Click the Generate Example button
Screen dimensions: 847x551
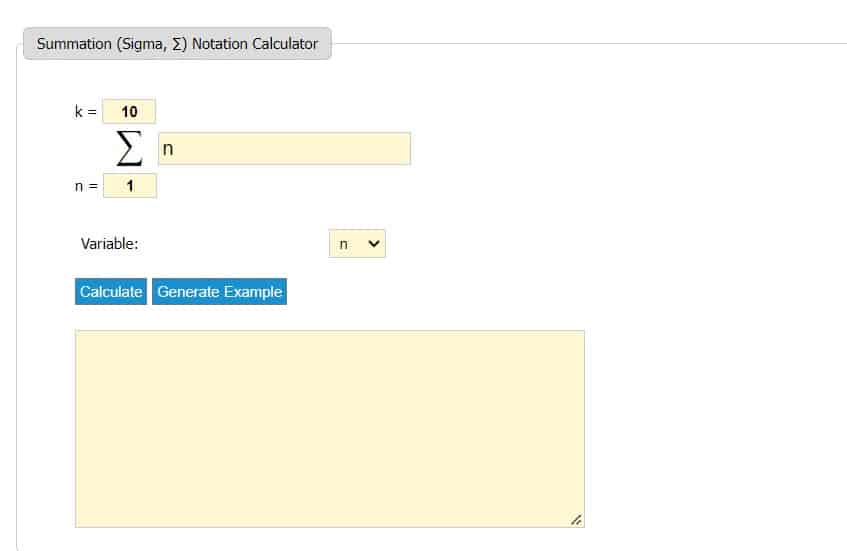click(219, 292)
